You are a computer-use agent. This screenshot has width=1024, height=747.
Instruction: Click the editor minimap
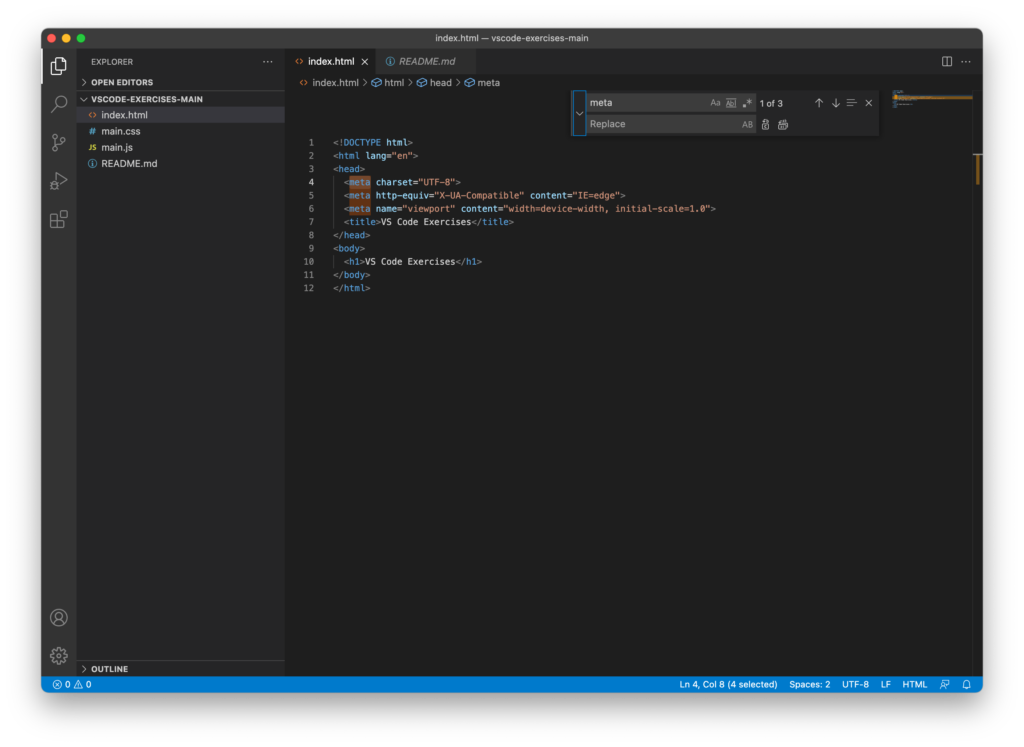932,98
